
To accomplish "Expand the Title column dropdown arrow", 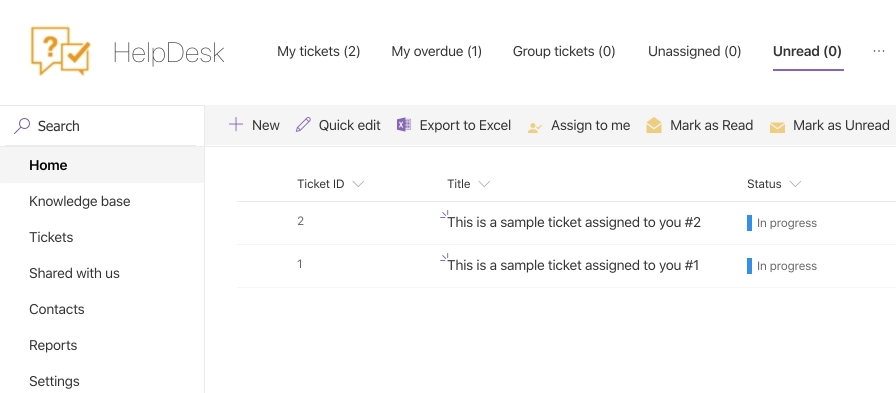I will (484, 184).
